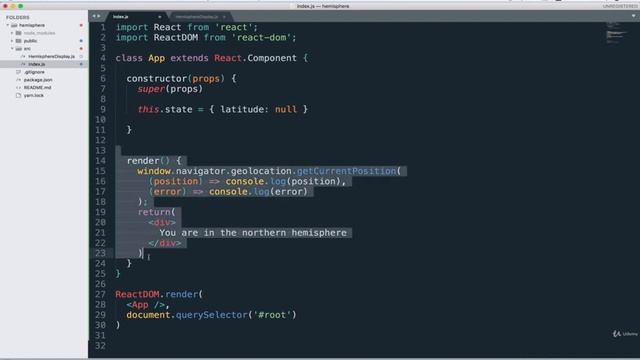This screenshot has width=640, height=360.
Task: Click the src folder icon
Action: pyautogui.click(x=18, y=49)
